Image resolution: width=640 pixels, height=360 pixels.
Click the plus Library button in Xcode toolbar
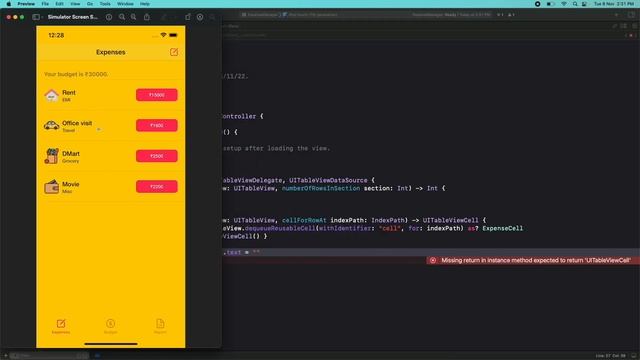click(x=616, y=15)
